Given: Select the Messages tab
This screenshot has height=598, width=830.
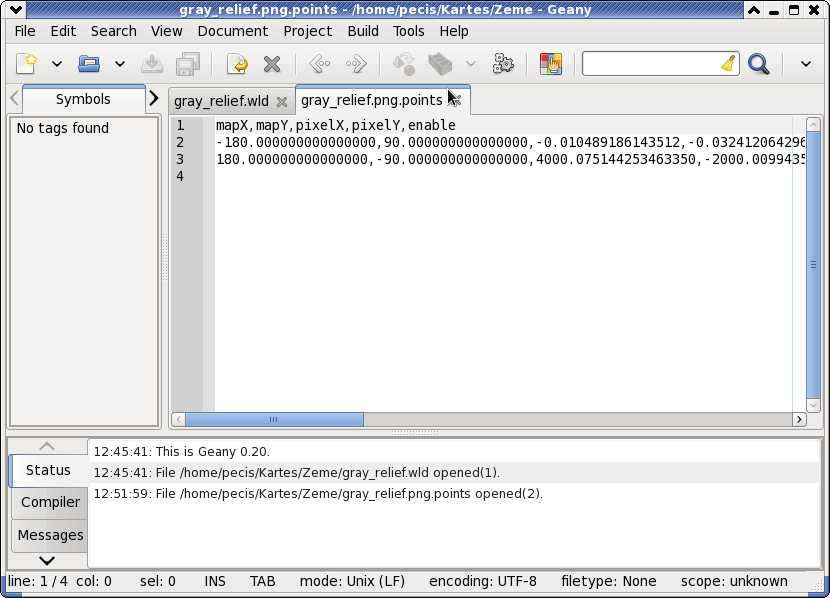Looking at the screenshot, I should 50,534.
